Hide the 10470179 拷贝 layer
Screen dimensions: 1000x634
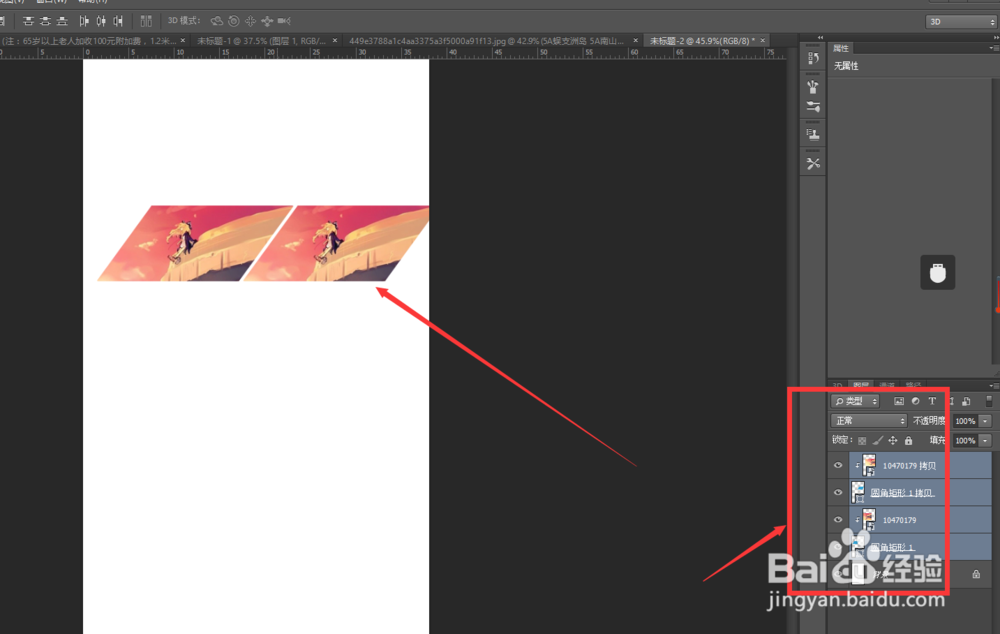(838, 466)
